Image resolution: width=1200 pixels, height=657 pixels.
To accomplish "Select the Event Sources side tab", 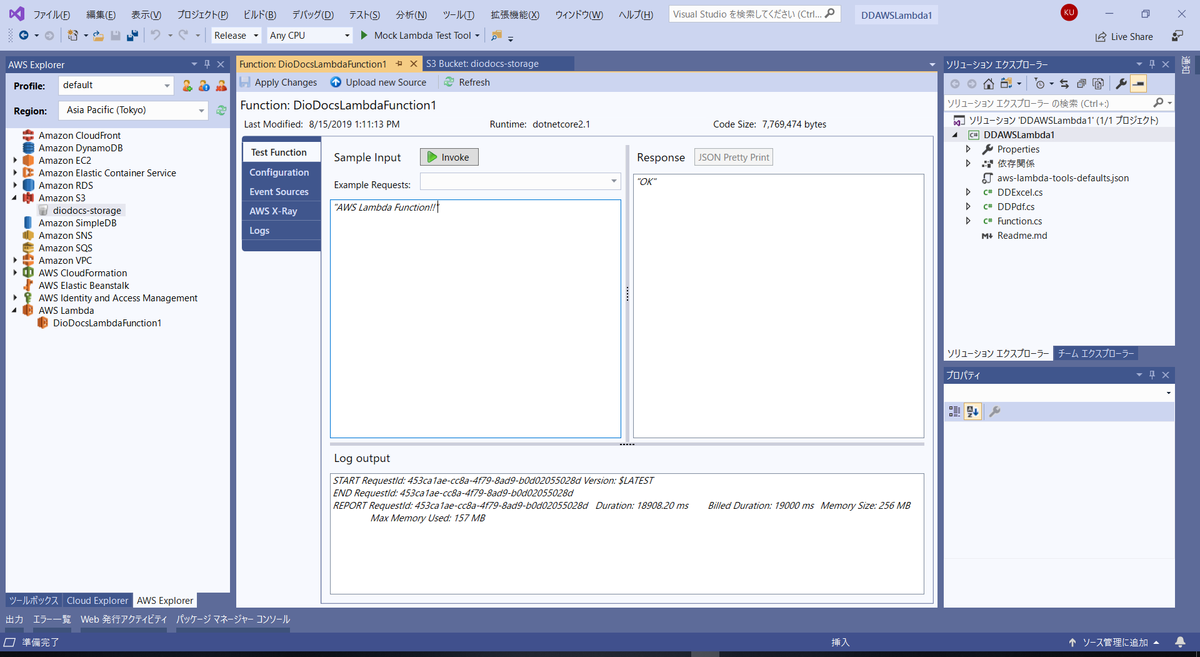I will point(280,192).
